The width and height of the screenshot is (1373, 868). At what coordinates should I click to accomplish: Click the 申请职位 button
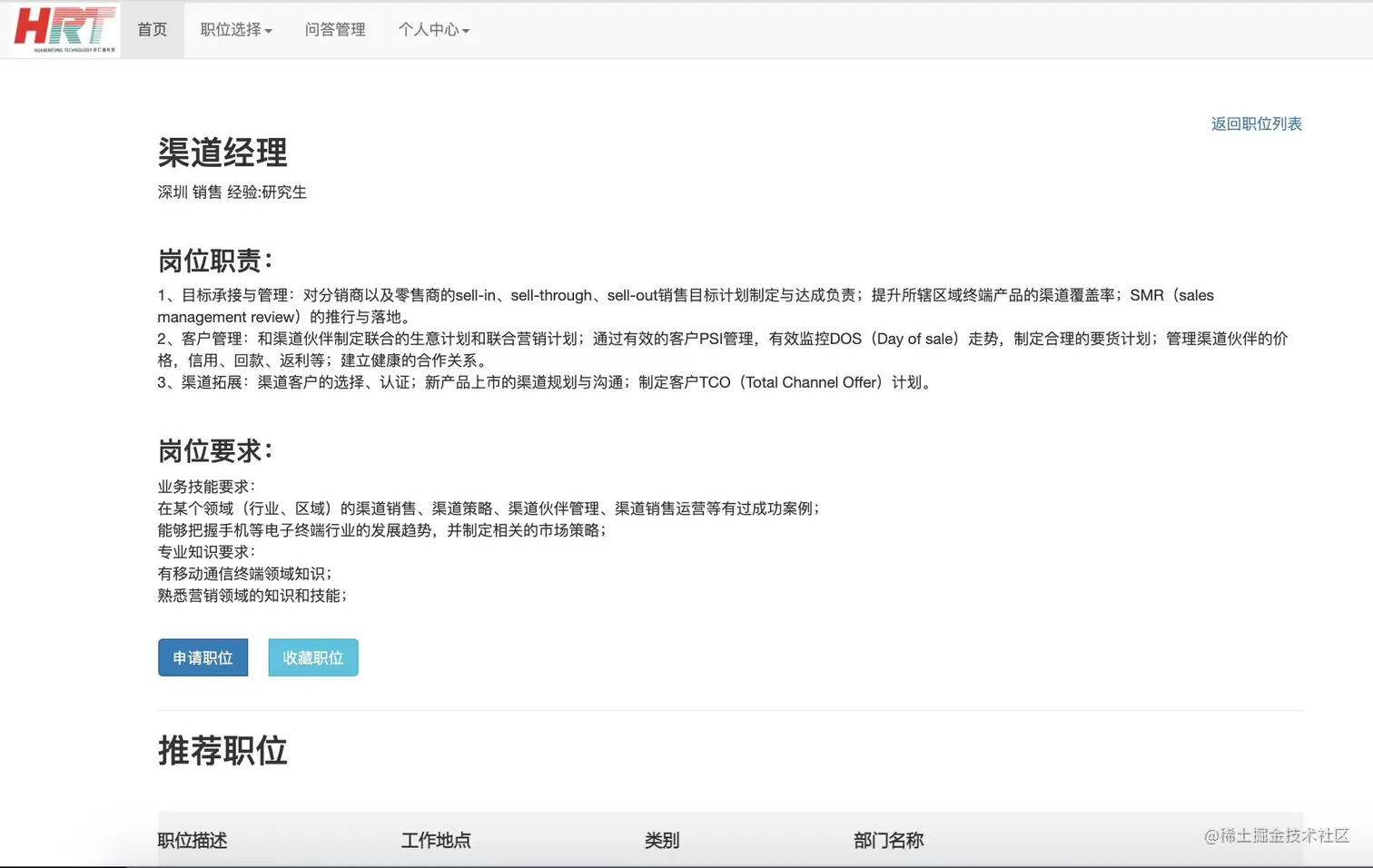(202, 657)
